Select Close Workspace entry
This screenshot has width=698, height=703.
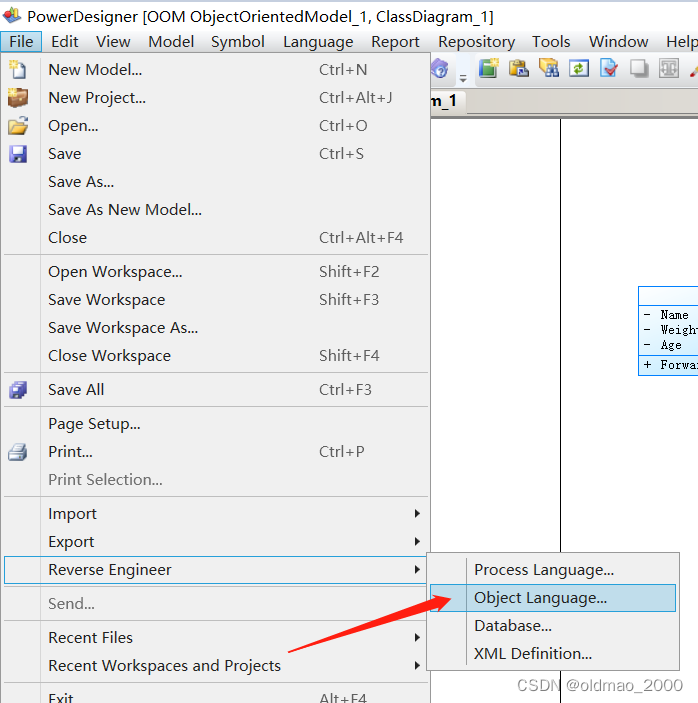point(215,356)
